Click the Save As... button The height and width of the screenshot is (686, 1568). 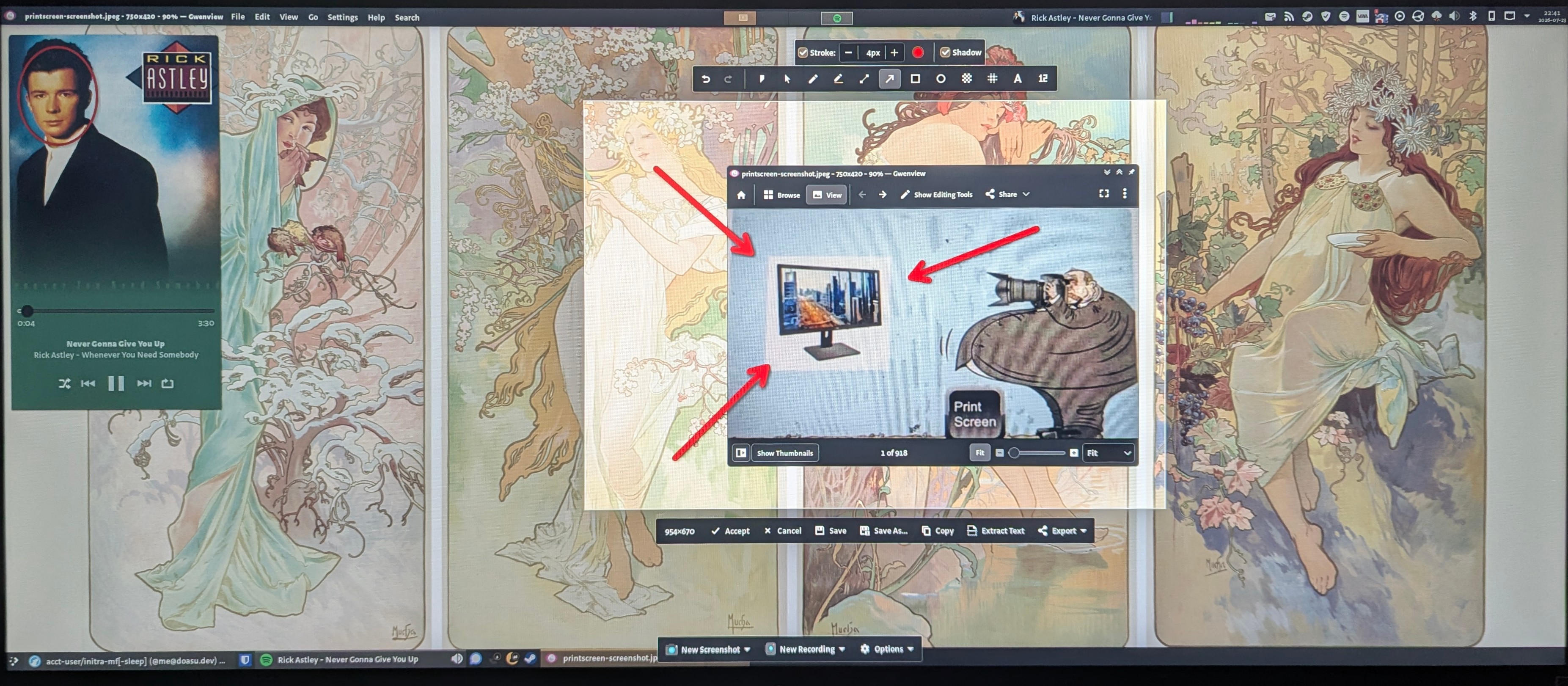883,531
